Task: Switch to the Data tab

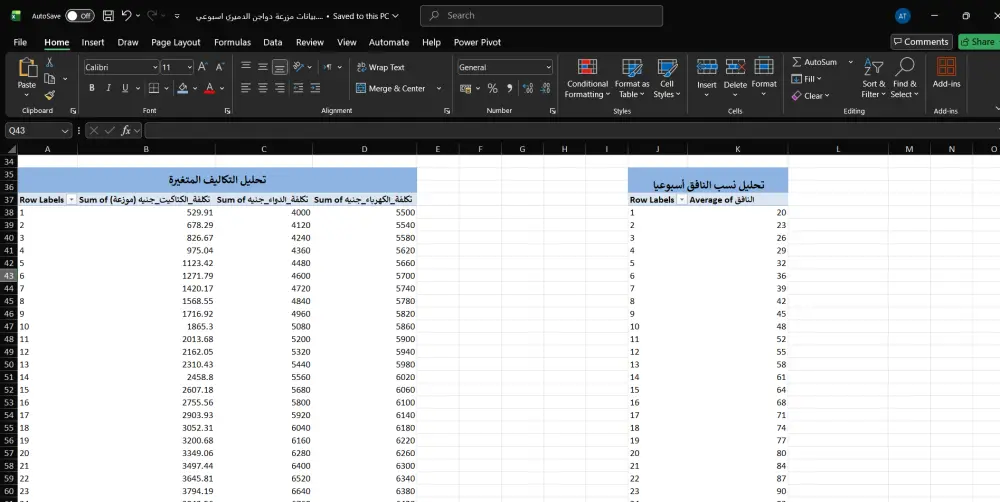Action: pyautogui.click(x=272, y=42)
